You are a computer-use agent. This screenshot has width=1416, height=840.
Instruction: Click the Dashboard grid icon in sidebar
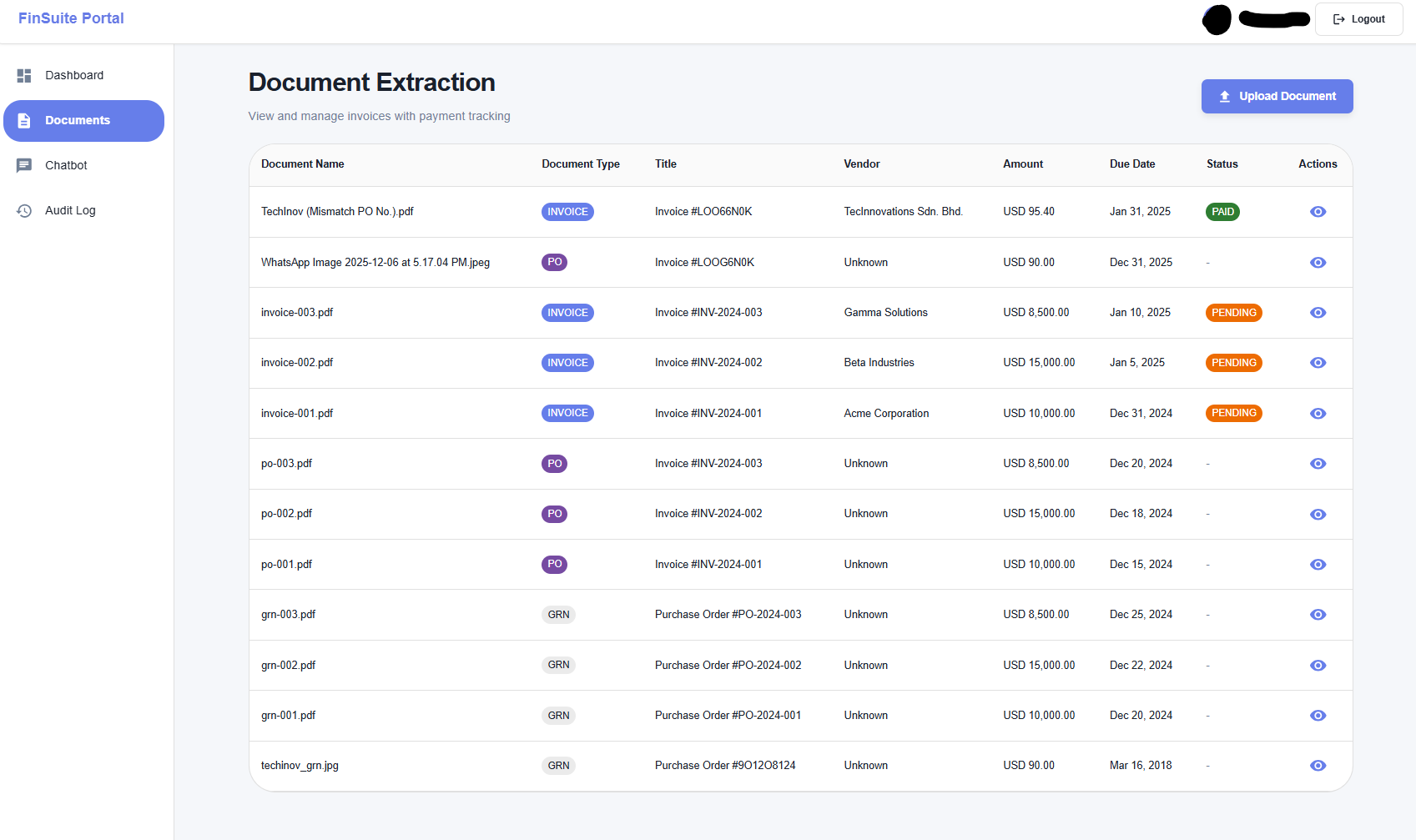pos(24,76)
